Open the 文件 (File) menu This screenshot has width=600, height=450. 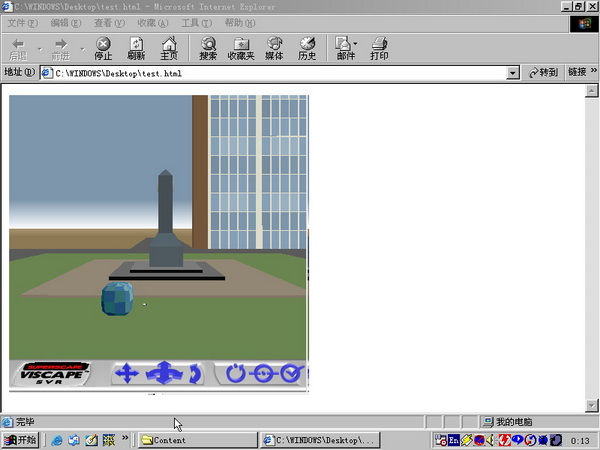[23, 23]
